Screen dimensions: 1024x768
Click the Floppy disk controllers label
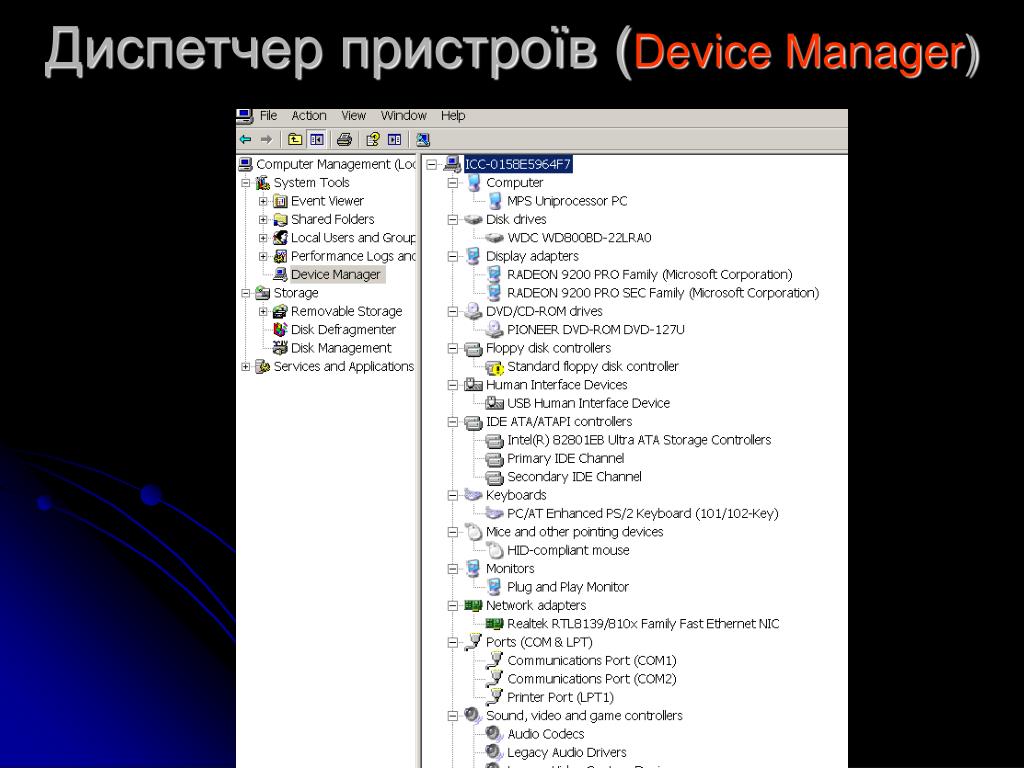[549, 348]
